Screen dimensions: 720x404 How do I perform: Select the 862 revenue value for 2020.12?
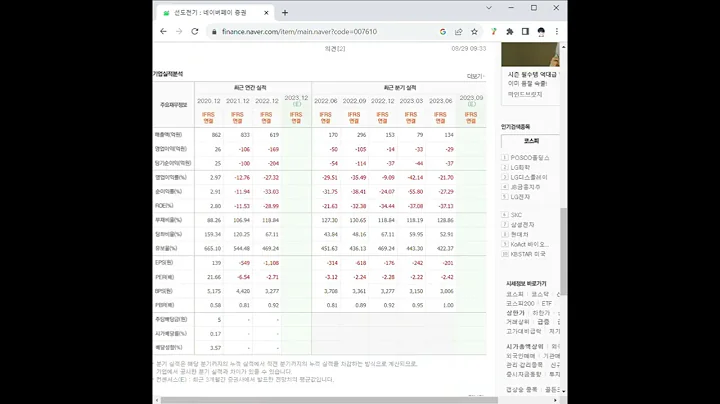(216, 135)
